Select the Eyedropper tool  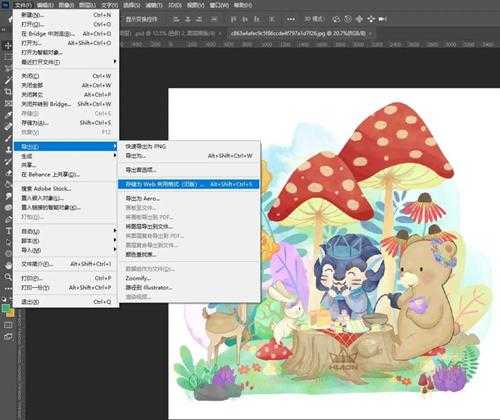tap(7, 115)
